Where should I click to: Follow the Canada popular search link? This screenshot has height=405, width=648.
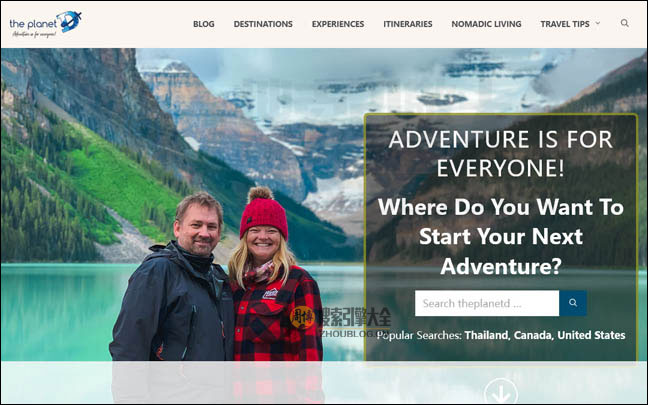point(533,335)
